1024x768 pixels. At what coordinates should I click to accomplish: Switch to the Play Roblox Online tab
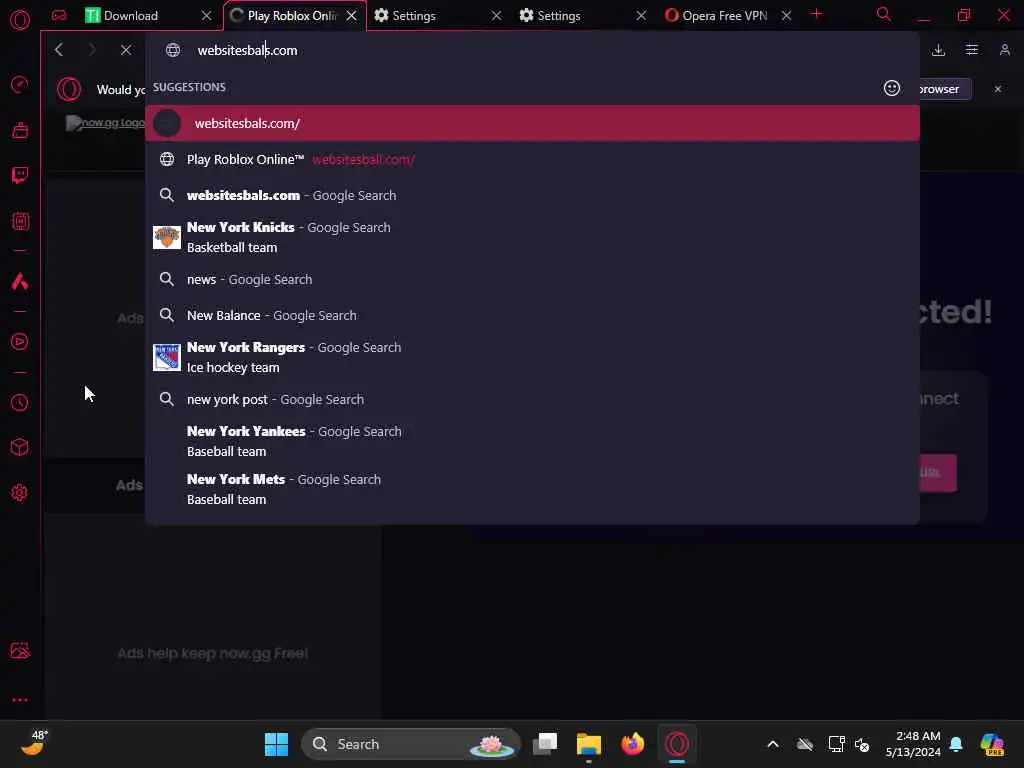[294, 16]
